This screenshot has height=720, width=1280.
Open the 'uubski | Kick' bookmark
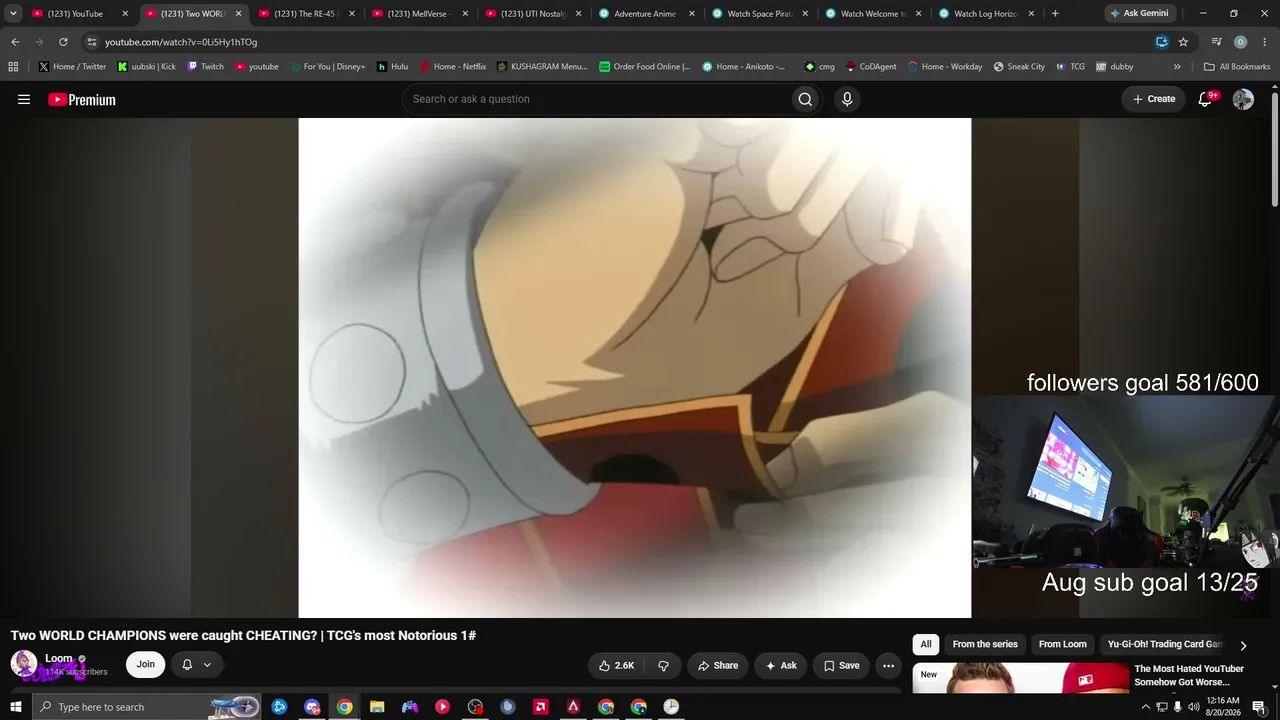pyautogui.click(x=146, y=67)
